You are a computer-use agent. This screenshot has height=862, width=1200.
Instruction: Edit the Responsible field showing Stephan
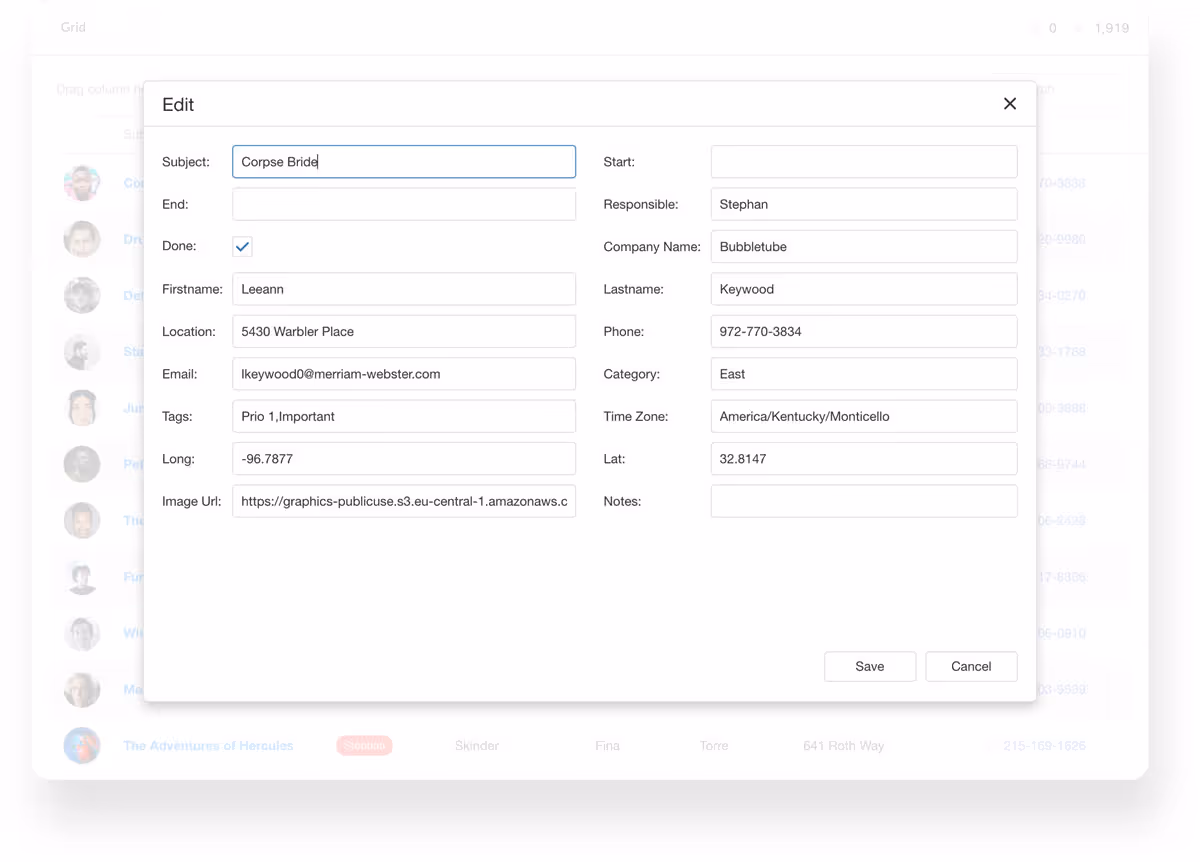[864, 204]
